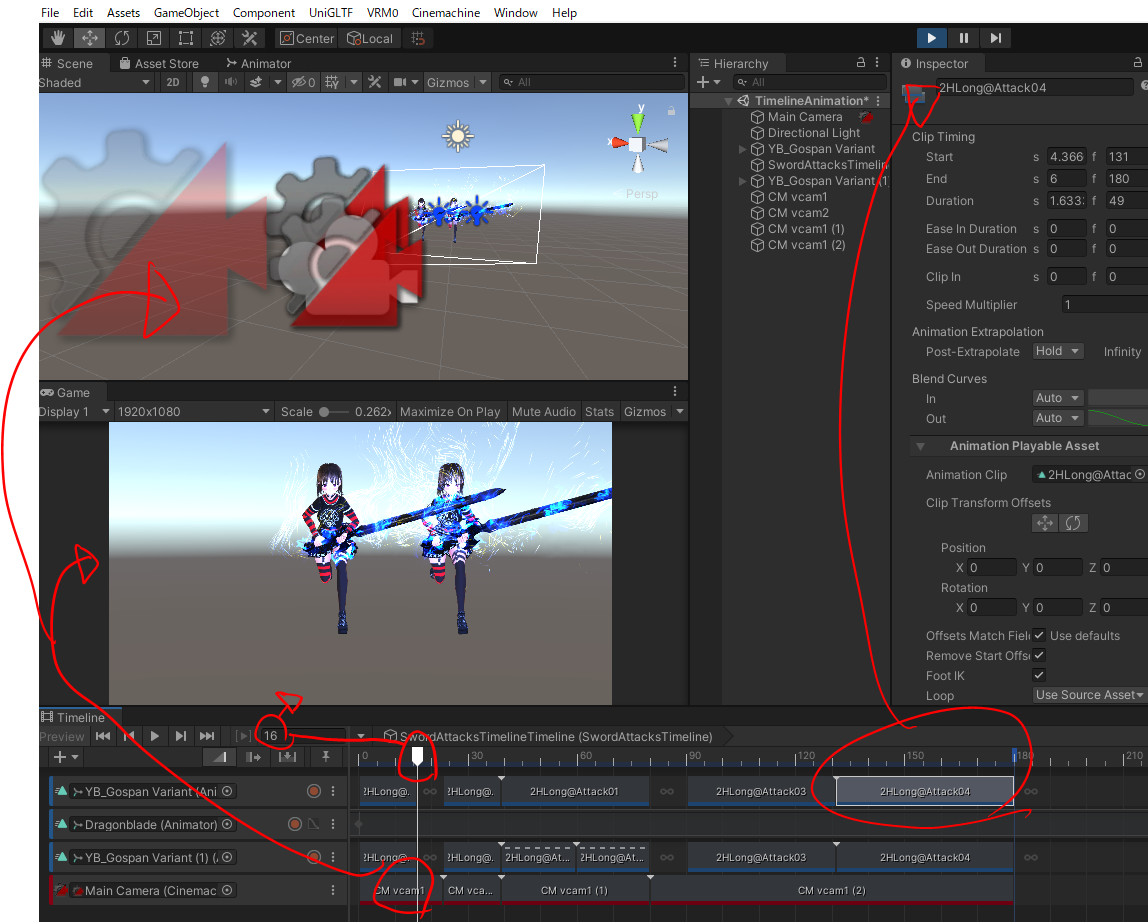This screenshot has width=1148, height=922.
Task: Toggle scene lighting bulb icon
Action: point(205,82)
